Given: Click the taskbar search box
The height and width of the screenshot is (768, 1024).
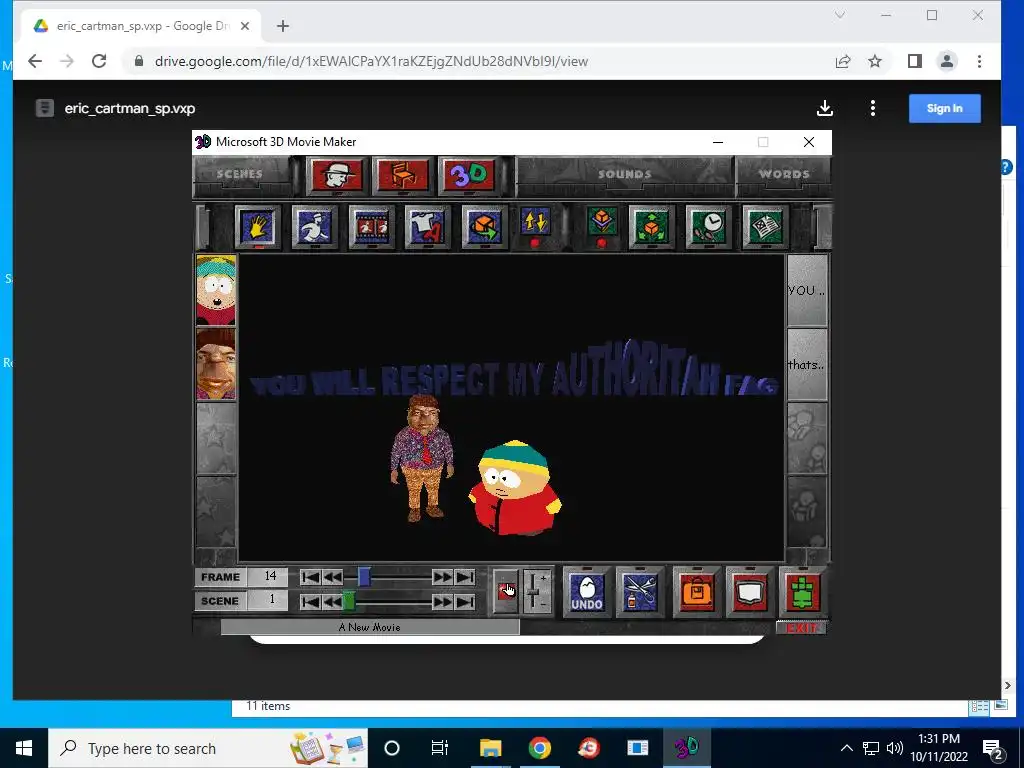Looking at the screenshot, I should [208, 748].
